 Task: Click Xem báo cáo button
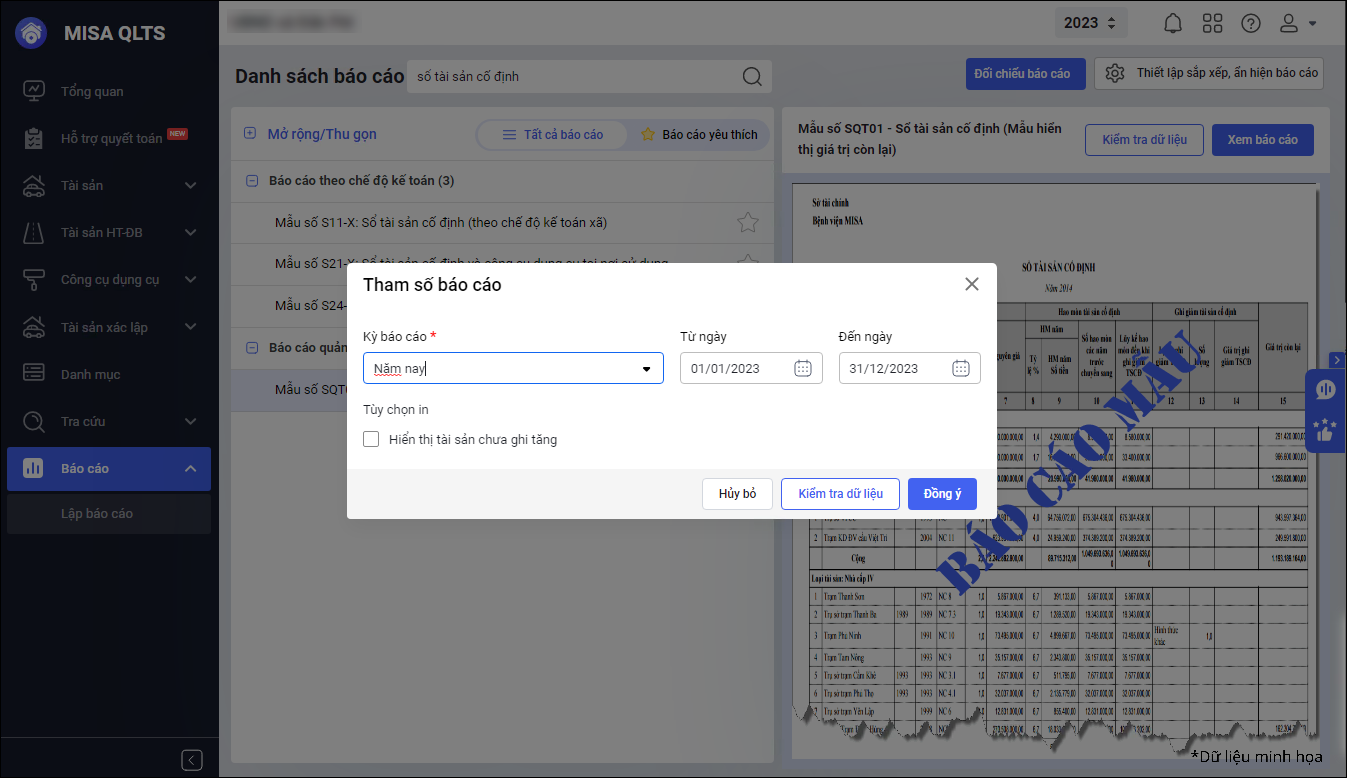[1262, 140]
